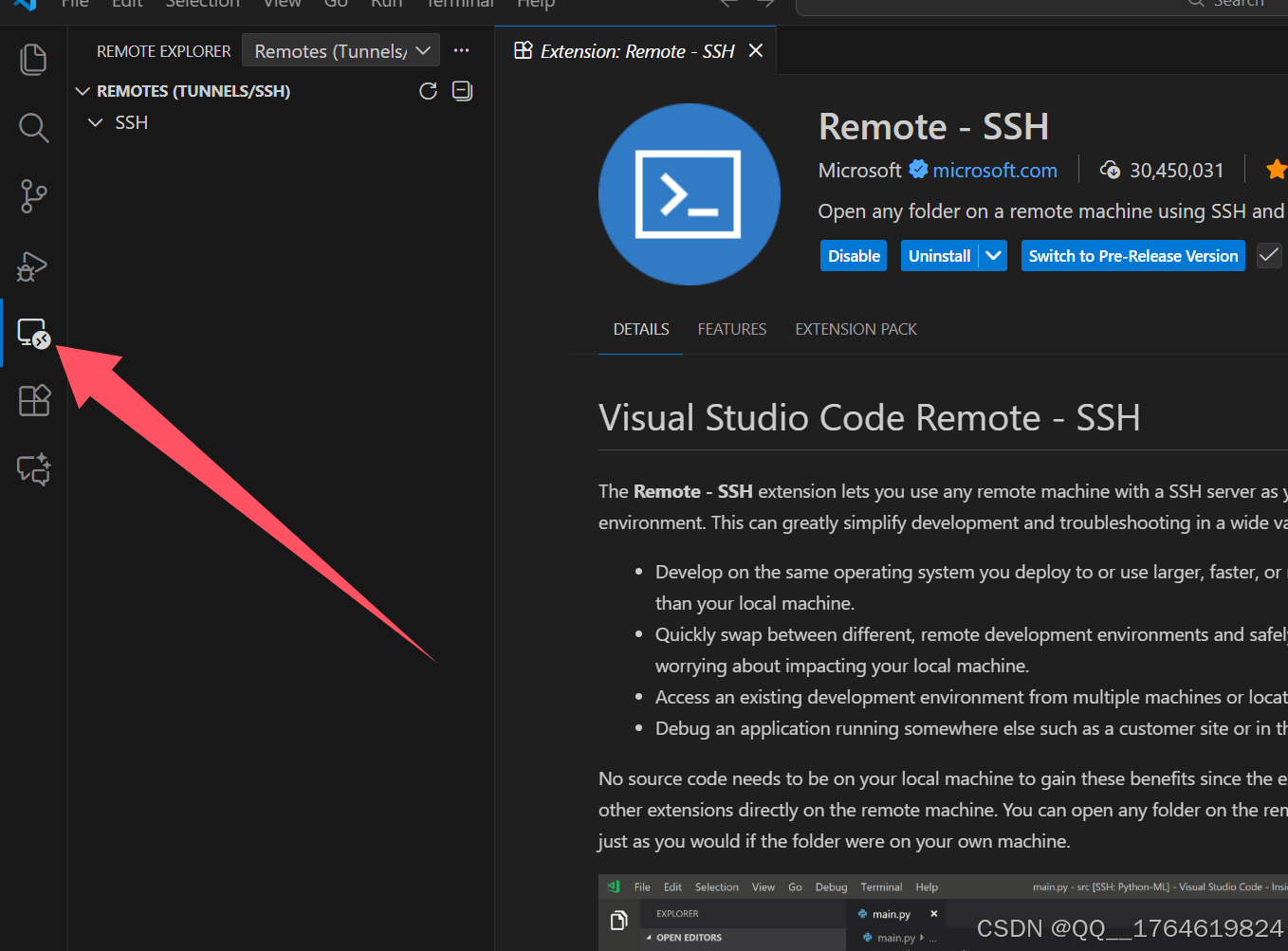Click the REMOTE EXPLORER panel title
The image size is (1288, 951).
164,51
